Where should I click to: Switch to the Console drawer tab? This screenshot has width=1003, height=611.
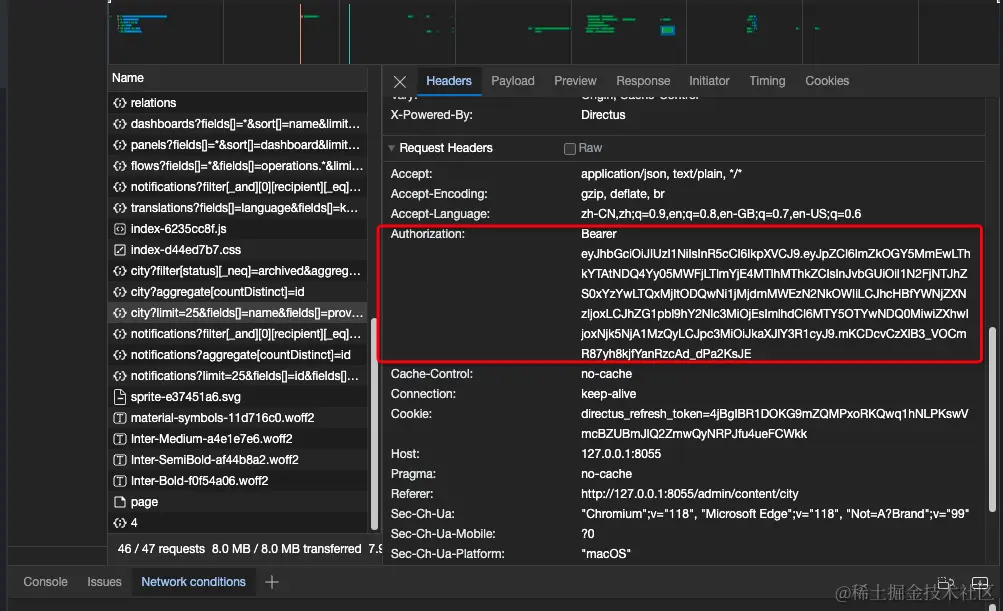pos(45,581)
